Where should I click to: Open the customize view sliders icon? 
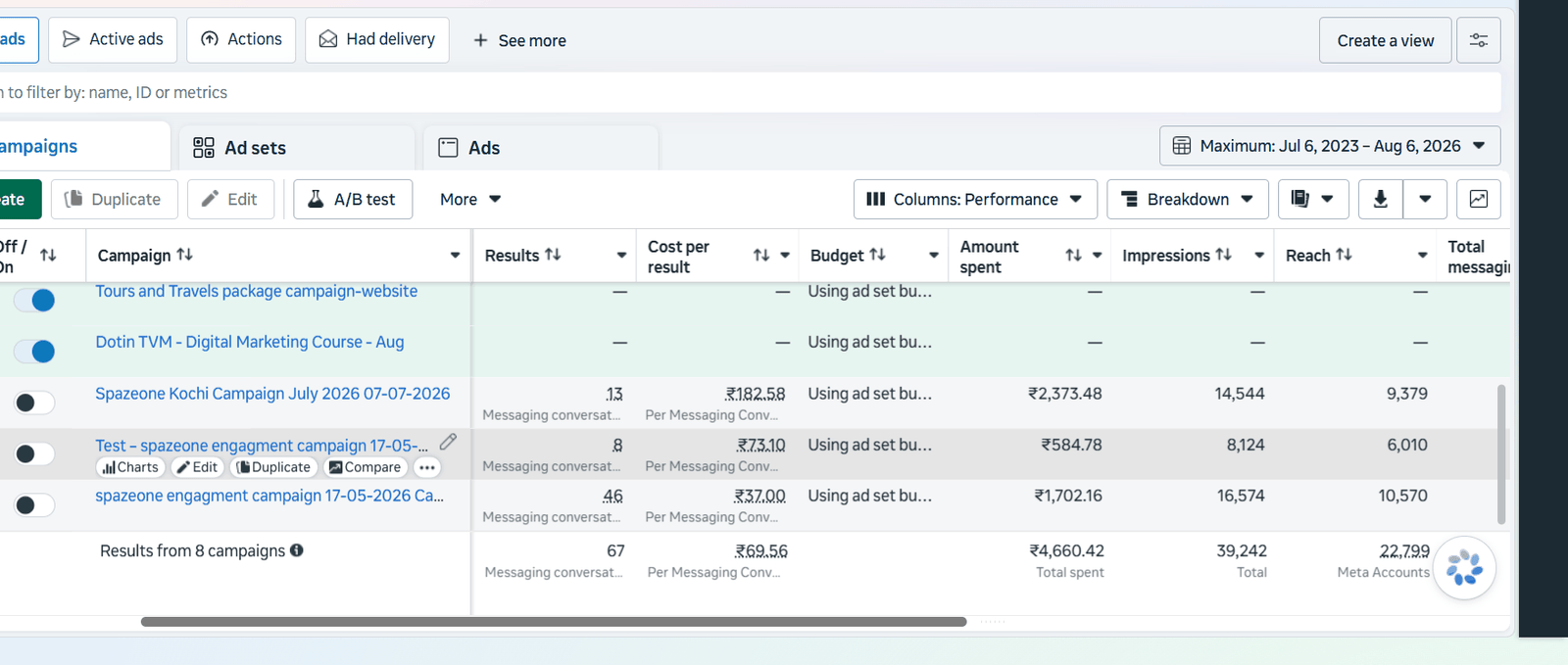pos(1478,40)
